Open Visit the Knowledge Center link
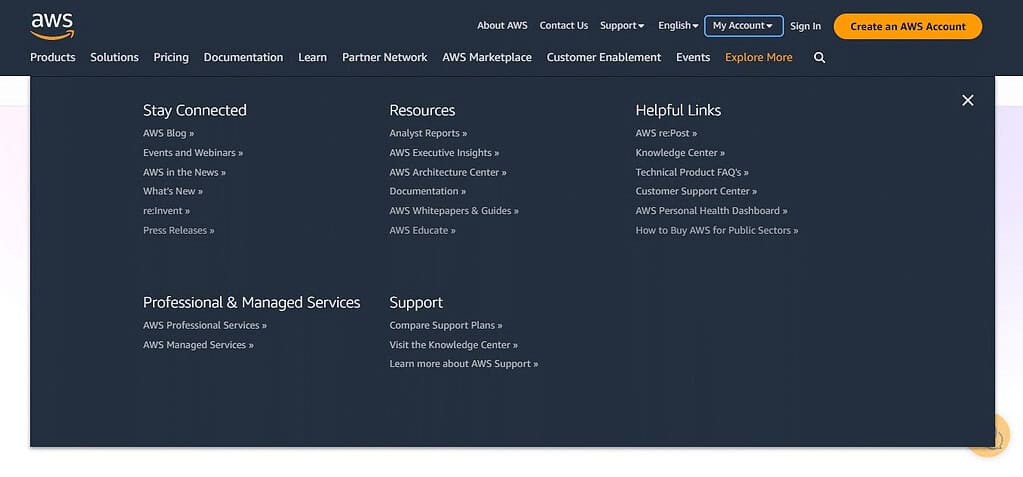Image resolution: width=1023 pixels, height=477 pixels. pos(453,345)
